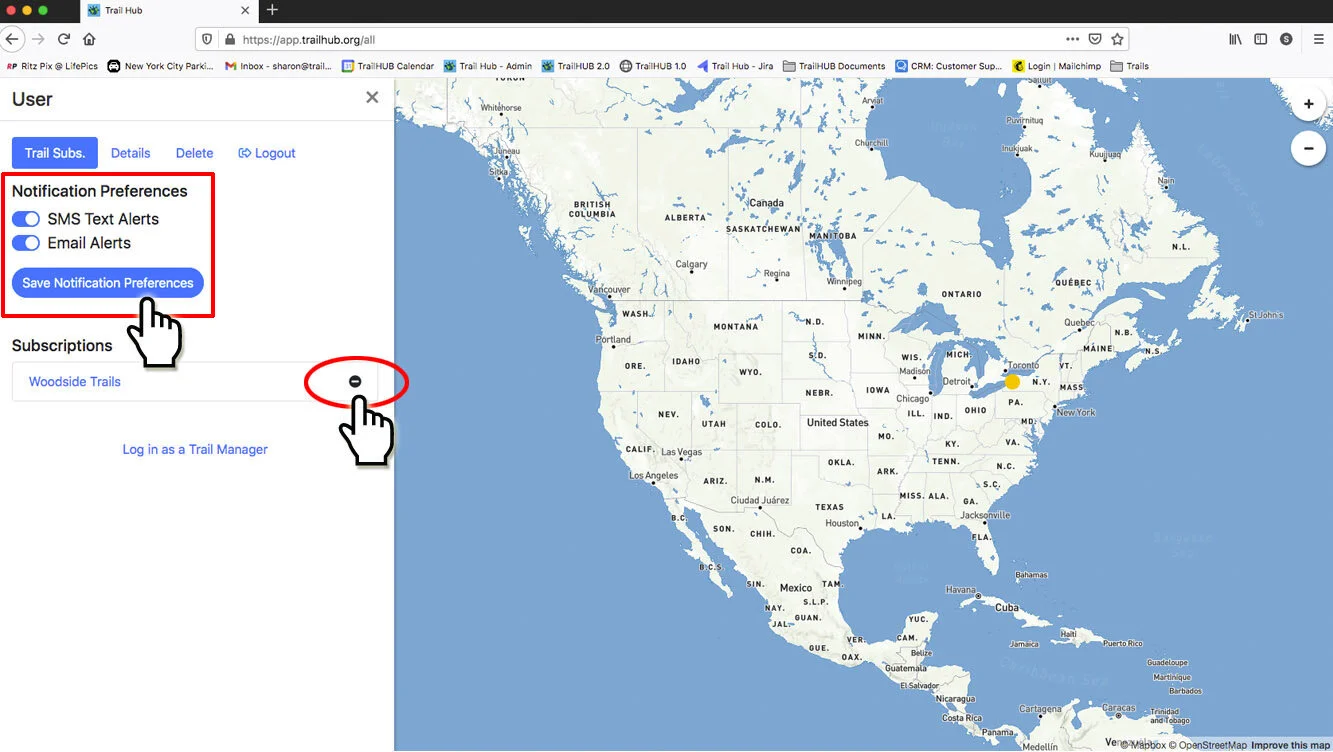Viewport: 1333px width, 752px height.
Task: Click Log in as a Trail Manager
Action: pyautogui.click(x=195, y=450)
